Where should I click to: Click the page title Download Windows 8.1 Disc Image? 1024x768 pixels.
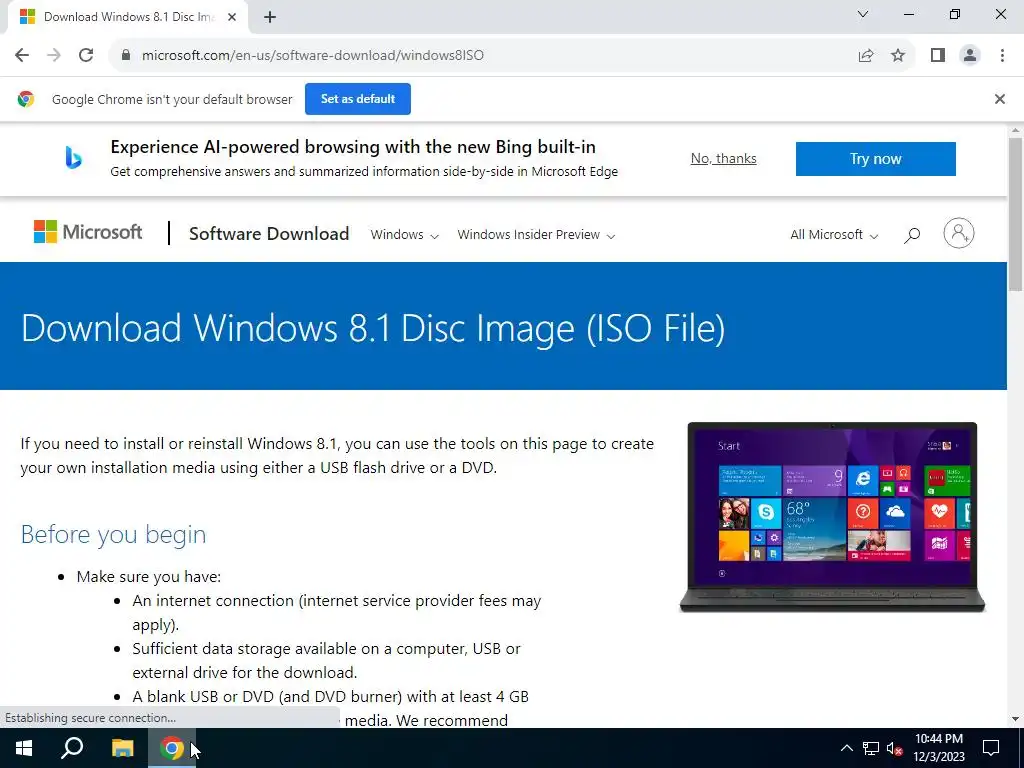[x=373, y=327]
